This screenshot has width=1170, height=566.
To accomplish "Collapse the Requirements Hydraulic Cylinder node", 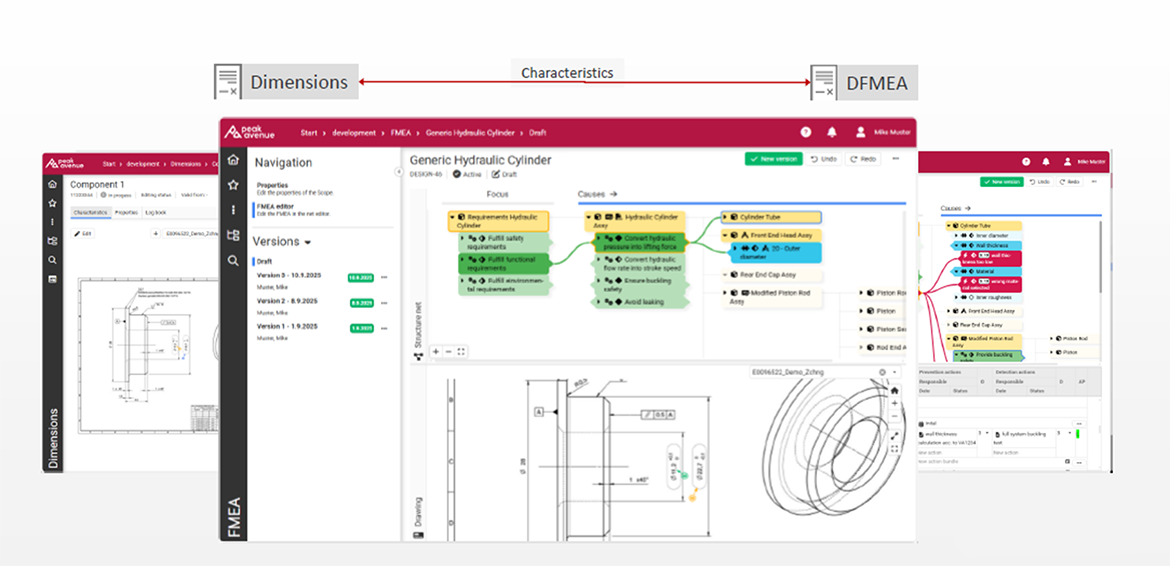I will pyautogui.click(x=452, y=217).
